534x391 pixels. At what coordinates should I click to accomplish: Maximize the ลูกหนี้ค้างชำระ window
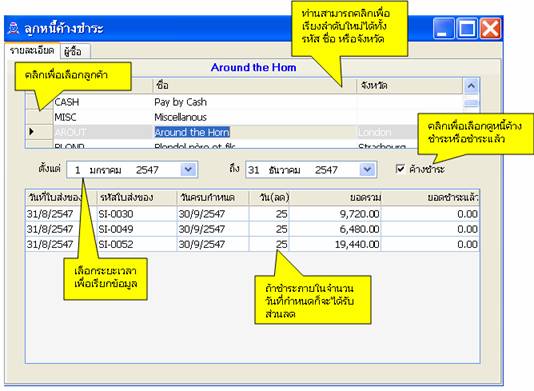click(467, 28)
